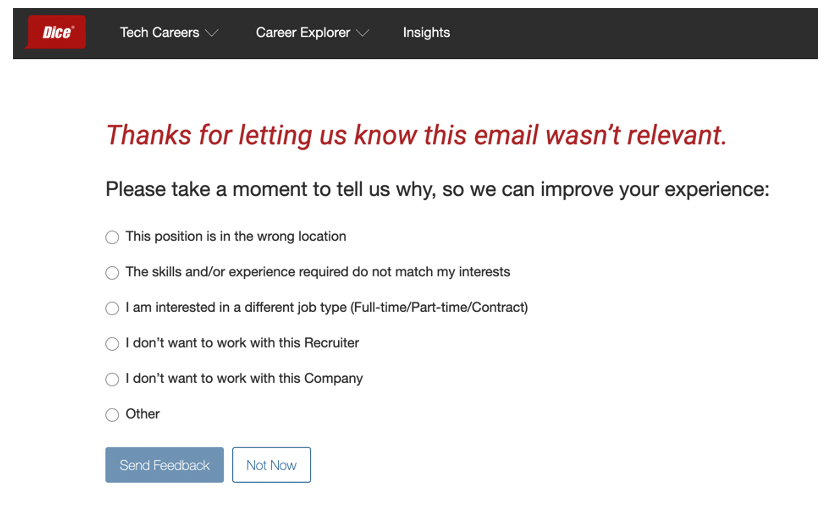829x513 pixels.
Task: Click the 'Other' option label text
Action: 142,414
